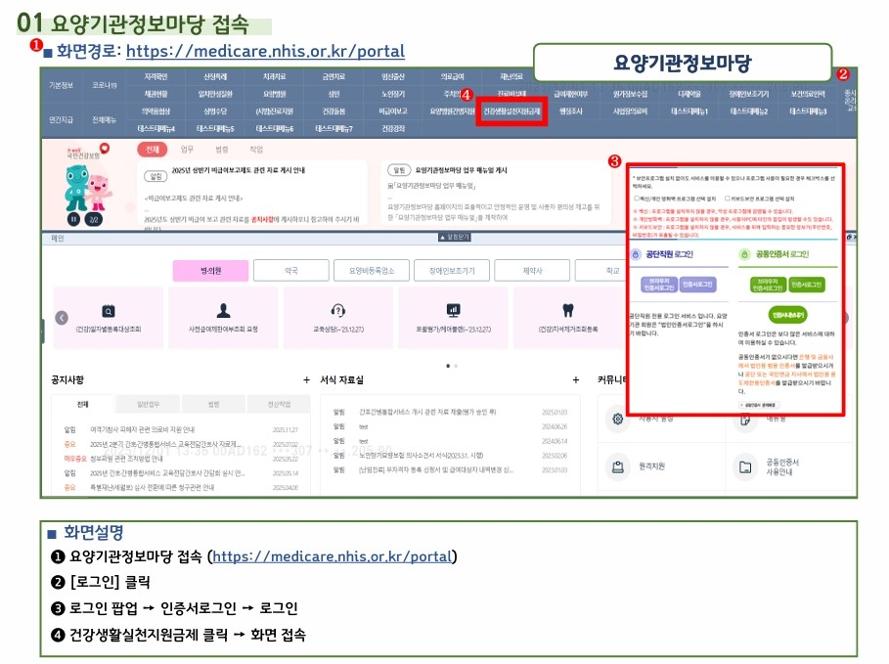Select the 전체 tab under 공지사항
889x664 pixels.
click(x=82, y=405)
